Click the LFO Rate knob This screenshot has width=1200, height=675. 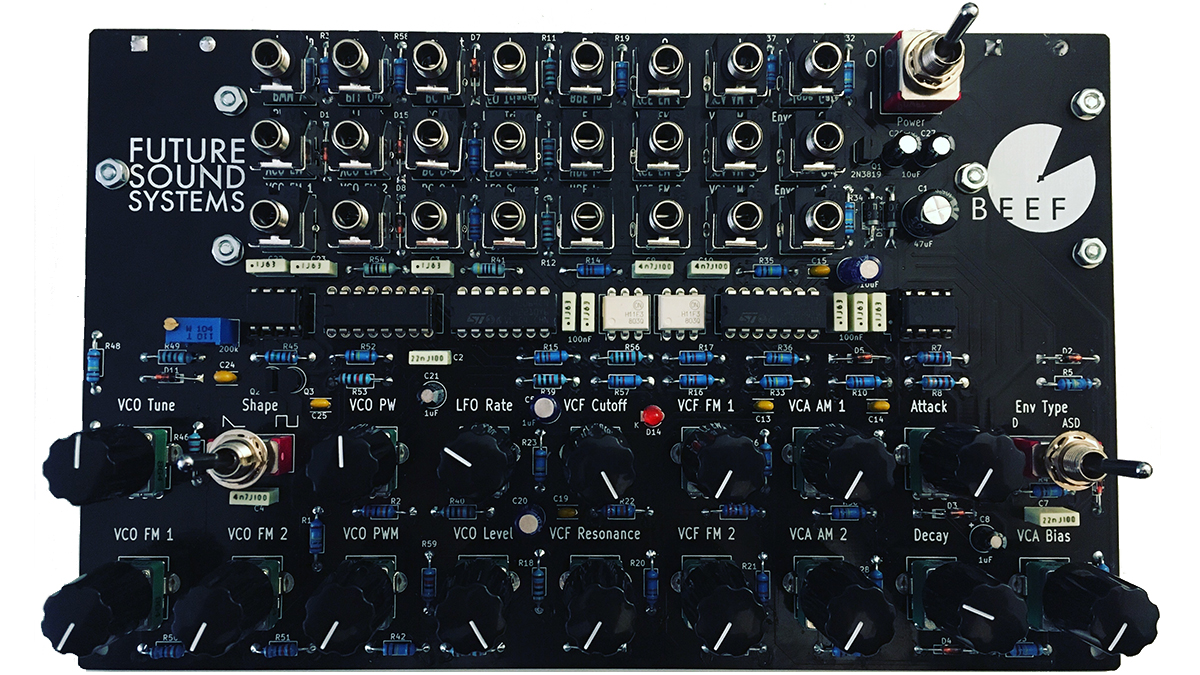click(475, 464)
